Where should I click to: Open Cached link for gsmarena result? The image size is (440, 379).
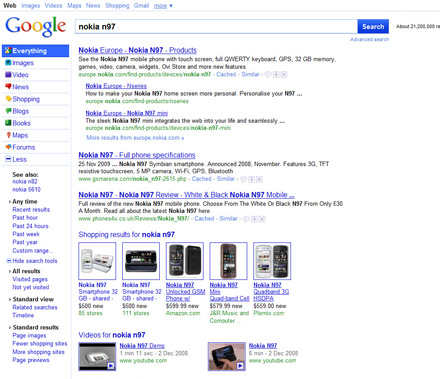coord(201,179)
